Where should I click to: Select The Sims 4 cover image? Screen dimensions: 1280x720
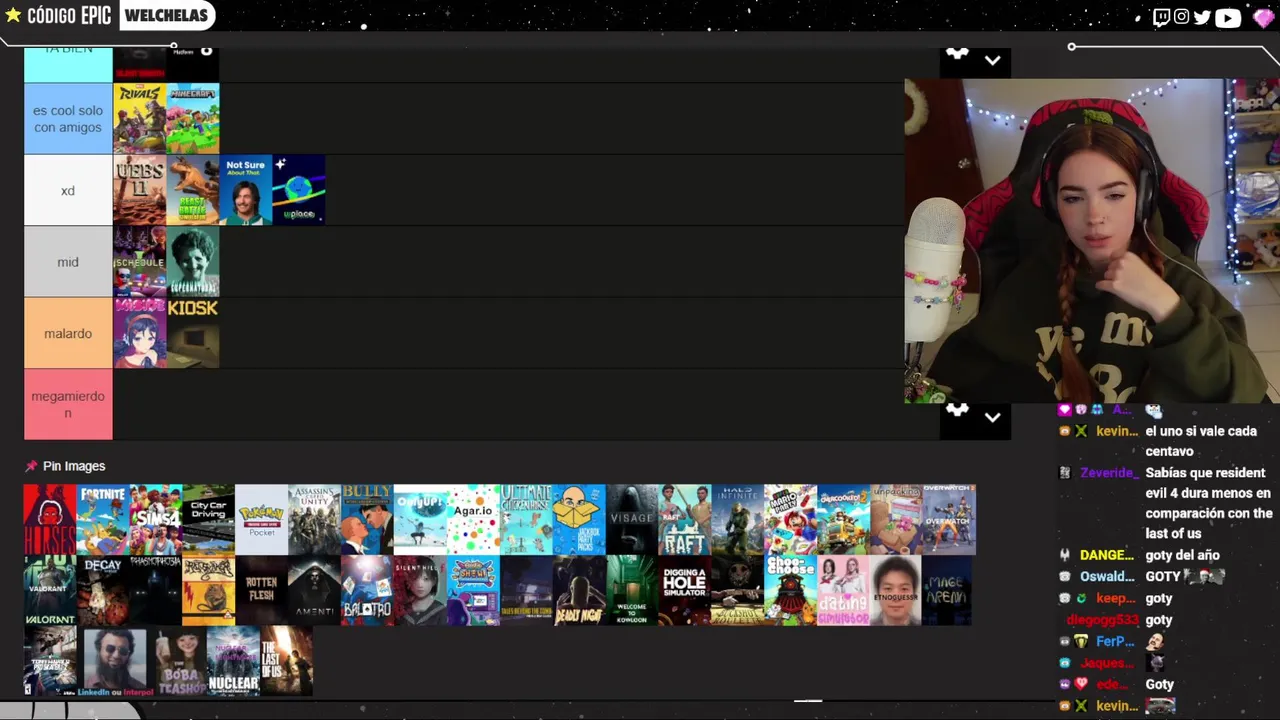[156, 520]
